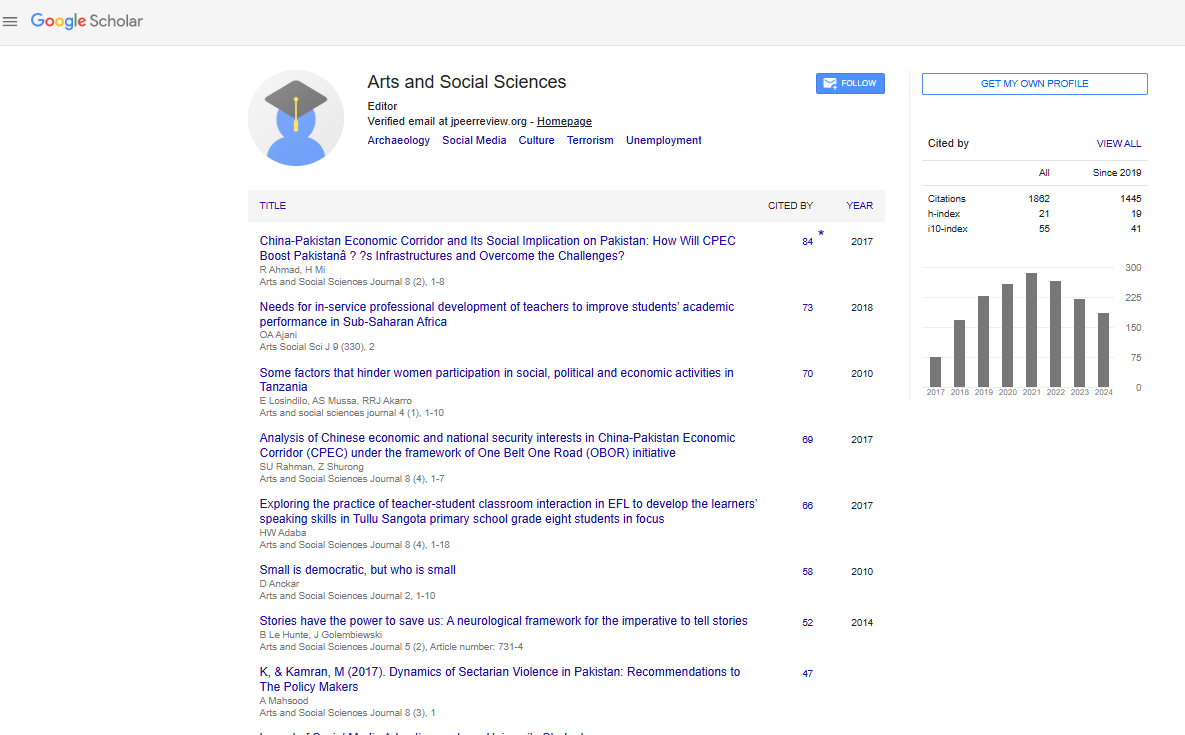Click the graduation cap profile avatar
1185x735 pixels.
coord(295,118)
